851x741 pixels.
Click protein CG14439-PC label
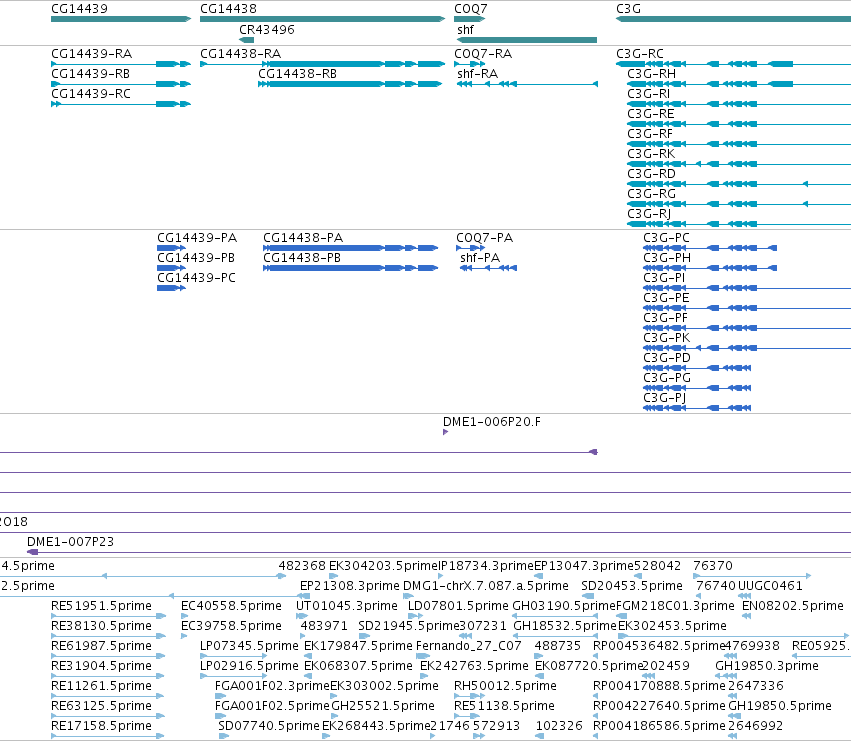coord(196,278)
